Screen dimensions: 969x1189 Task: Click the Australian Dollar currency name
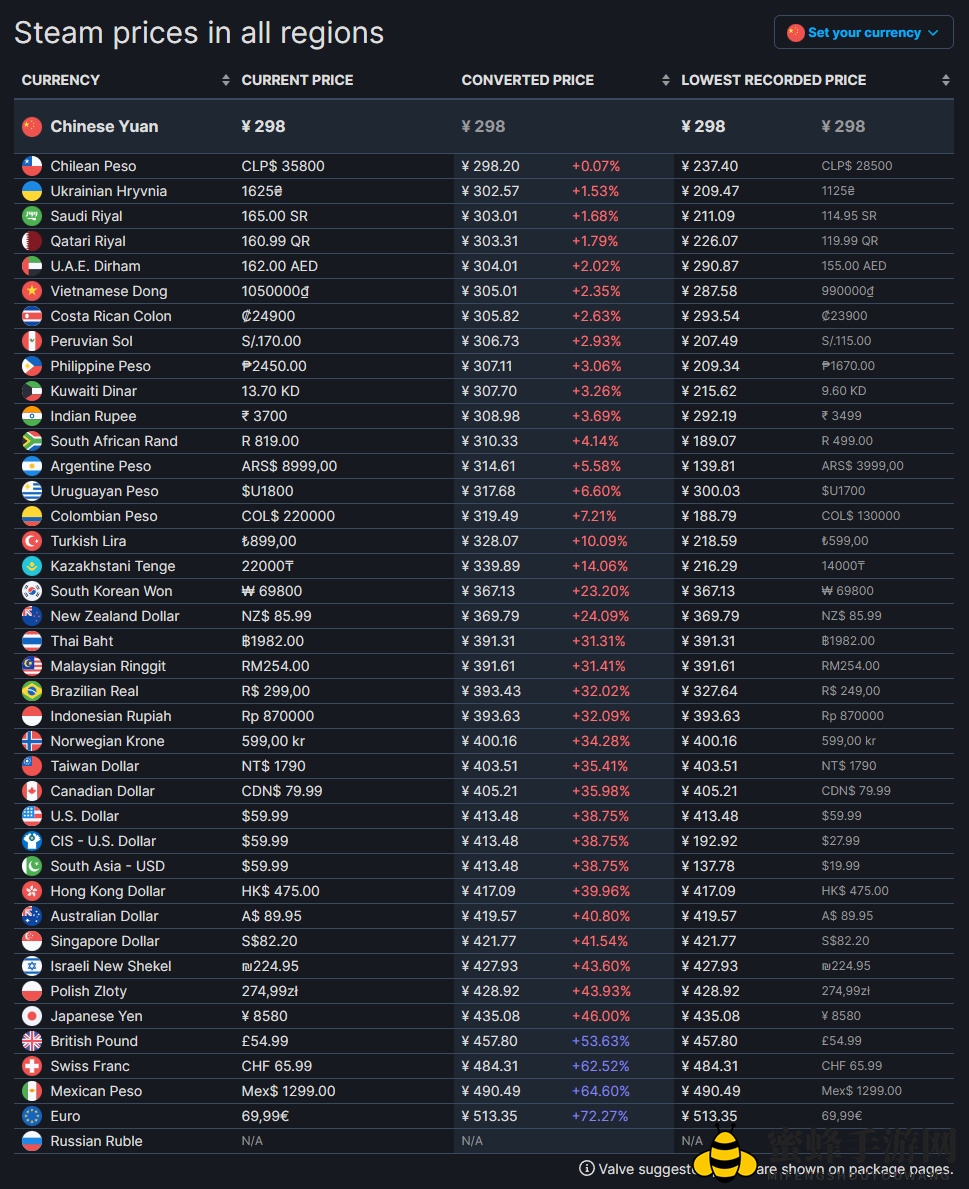click(x=105, y=916)
